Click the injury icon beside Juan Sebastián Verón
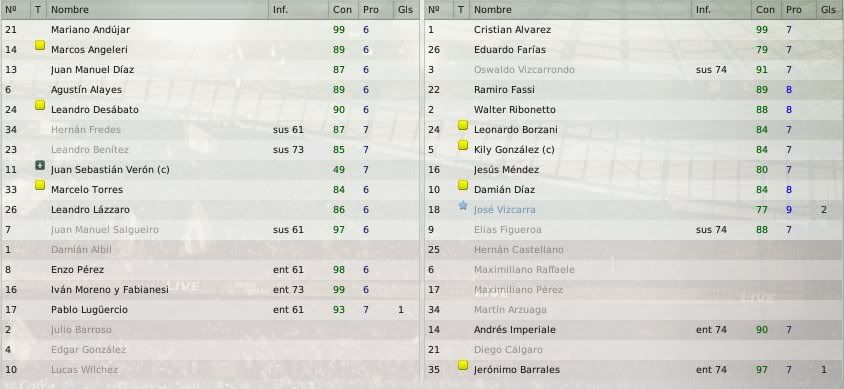The image size is (844, 389). (39, 165)
